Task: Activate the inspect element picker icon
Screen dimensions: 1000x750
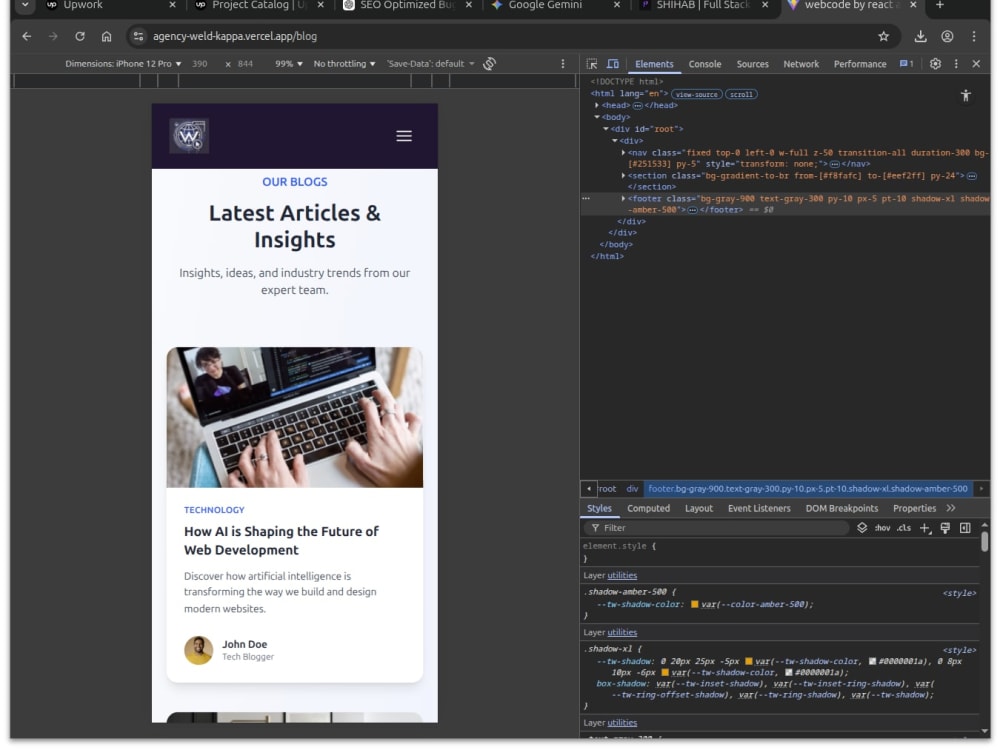Action: [592, 64]
